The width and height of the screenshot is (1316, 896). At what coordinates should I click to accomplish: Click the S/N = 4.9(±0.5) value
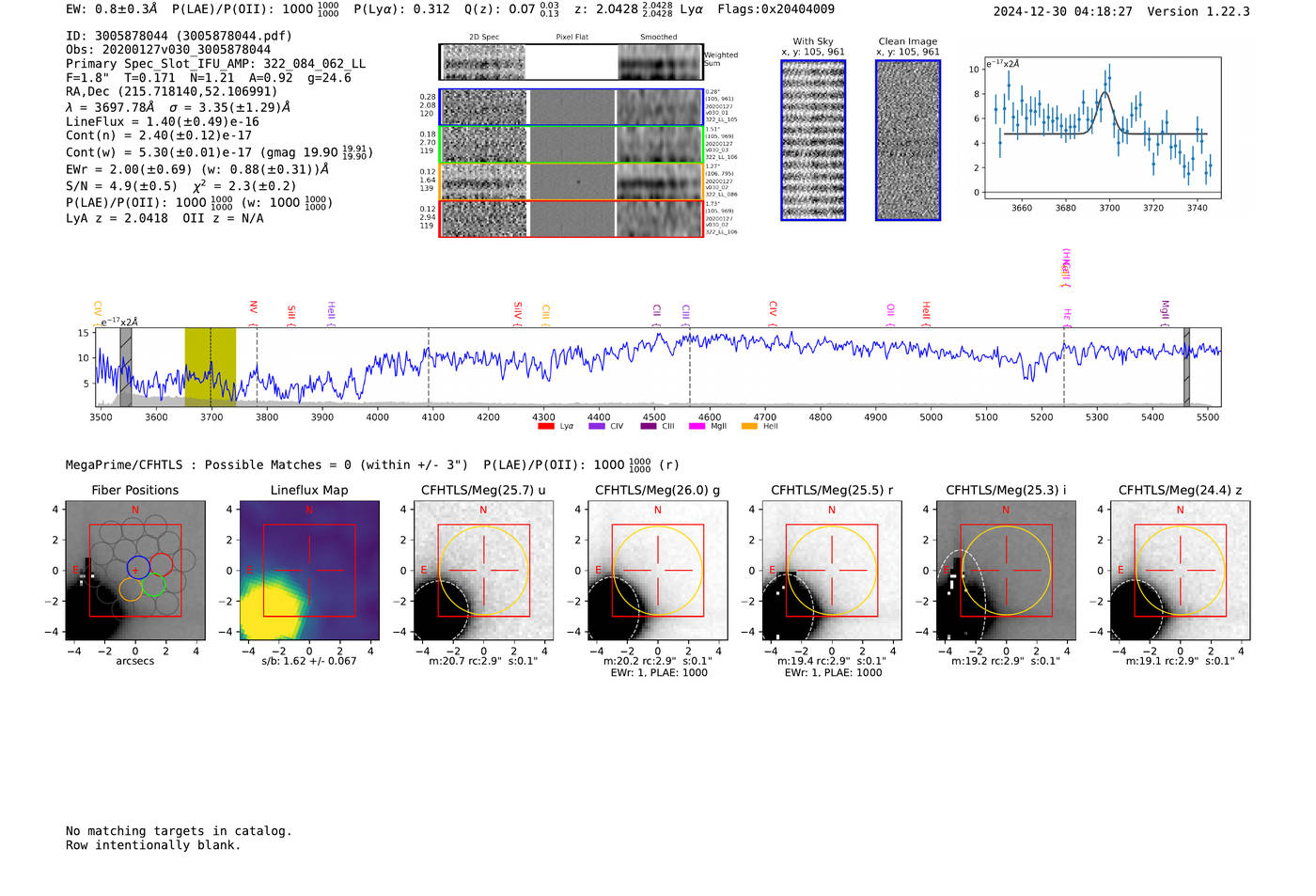coord(121,186)
